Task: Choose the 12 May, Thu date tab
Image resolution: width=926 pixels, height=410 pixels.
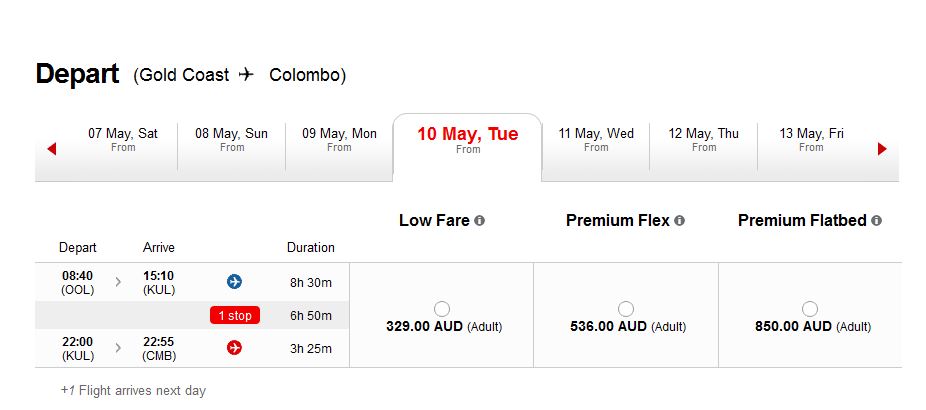Action: (703, 140)
